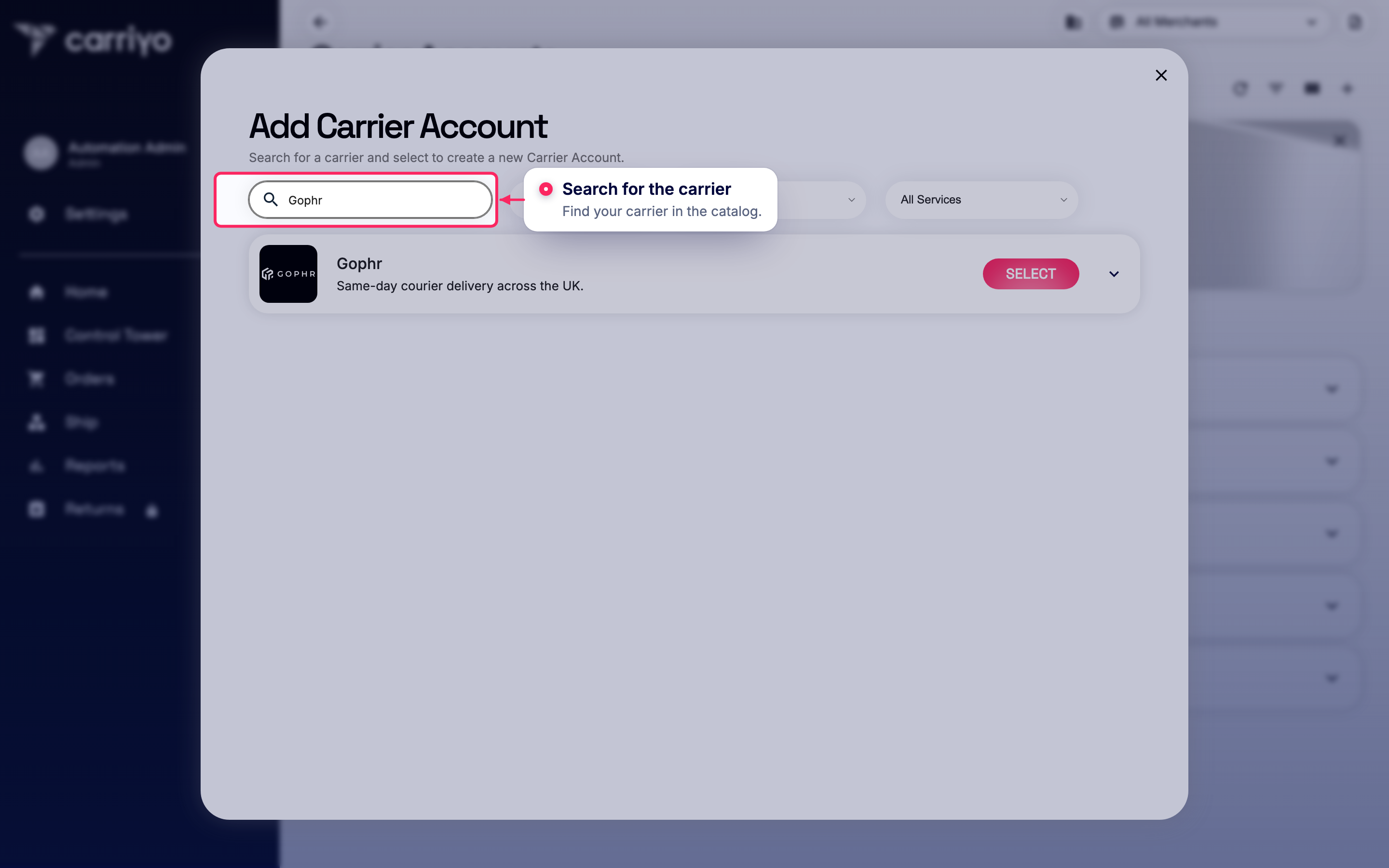Click the carrier search field containing Gophr
The image size is (1389, 868).
[x=370, y=200]
